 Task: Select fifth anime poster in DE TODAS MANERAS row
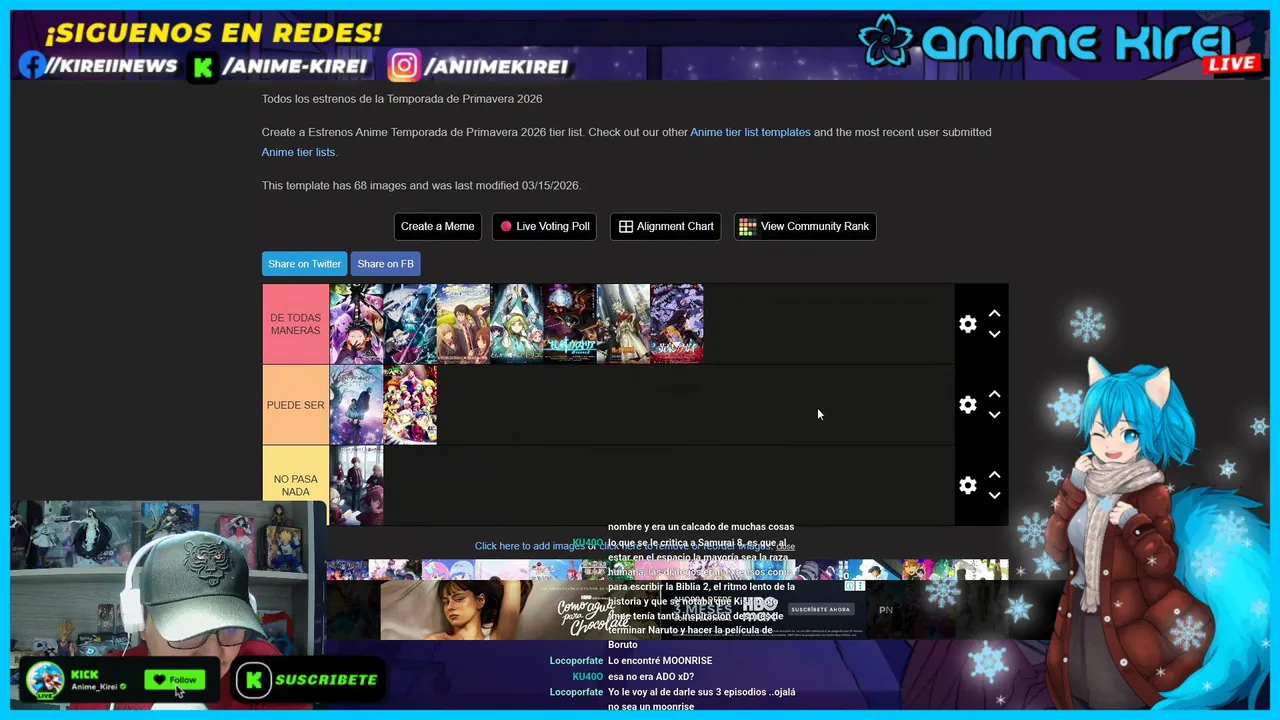point(570,324)
